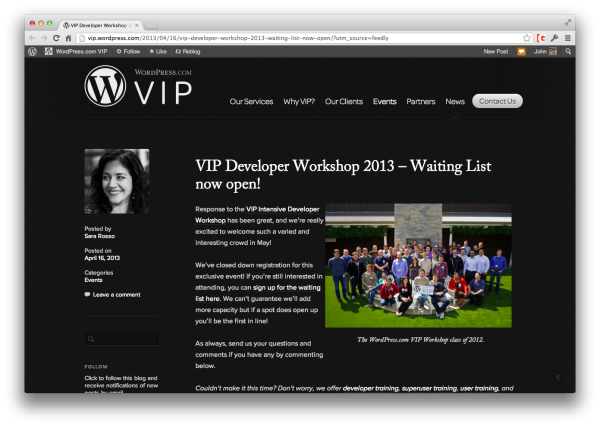Click the browser forward arrow

tap(44, 38)
